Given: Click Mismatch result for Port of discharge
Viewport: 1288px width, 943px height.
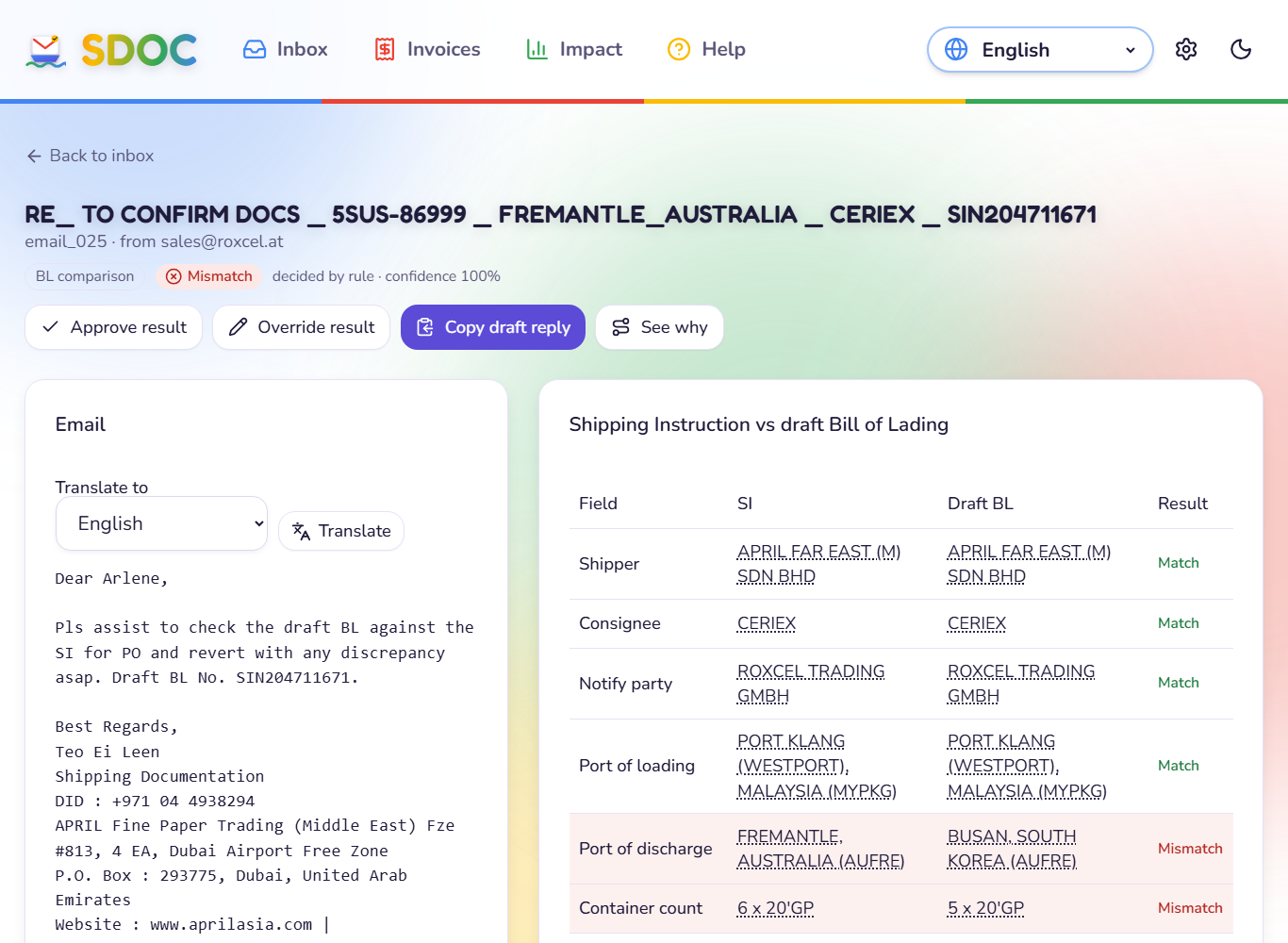Looking at the screenshot, I should pos(1190,849).
